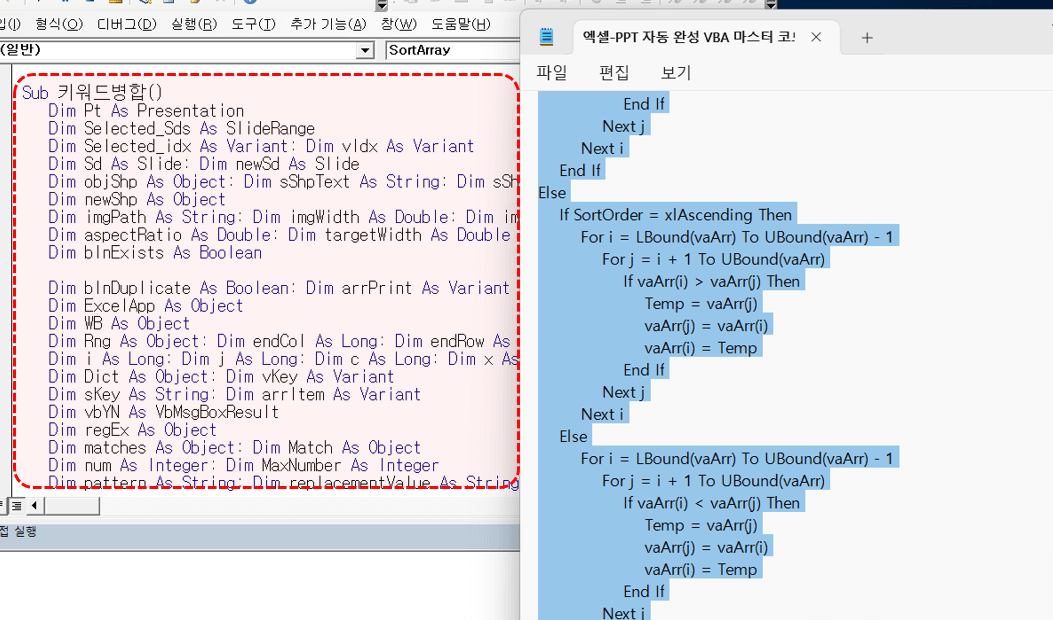This screenshot has height=620, width=1053.
Task: Close the 엑셀-PPT VBA 마스터 코드 tab
Action: tap(816, 37)
